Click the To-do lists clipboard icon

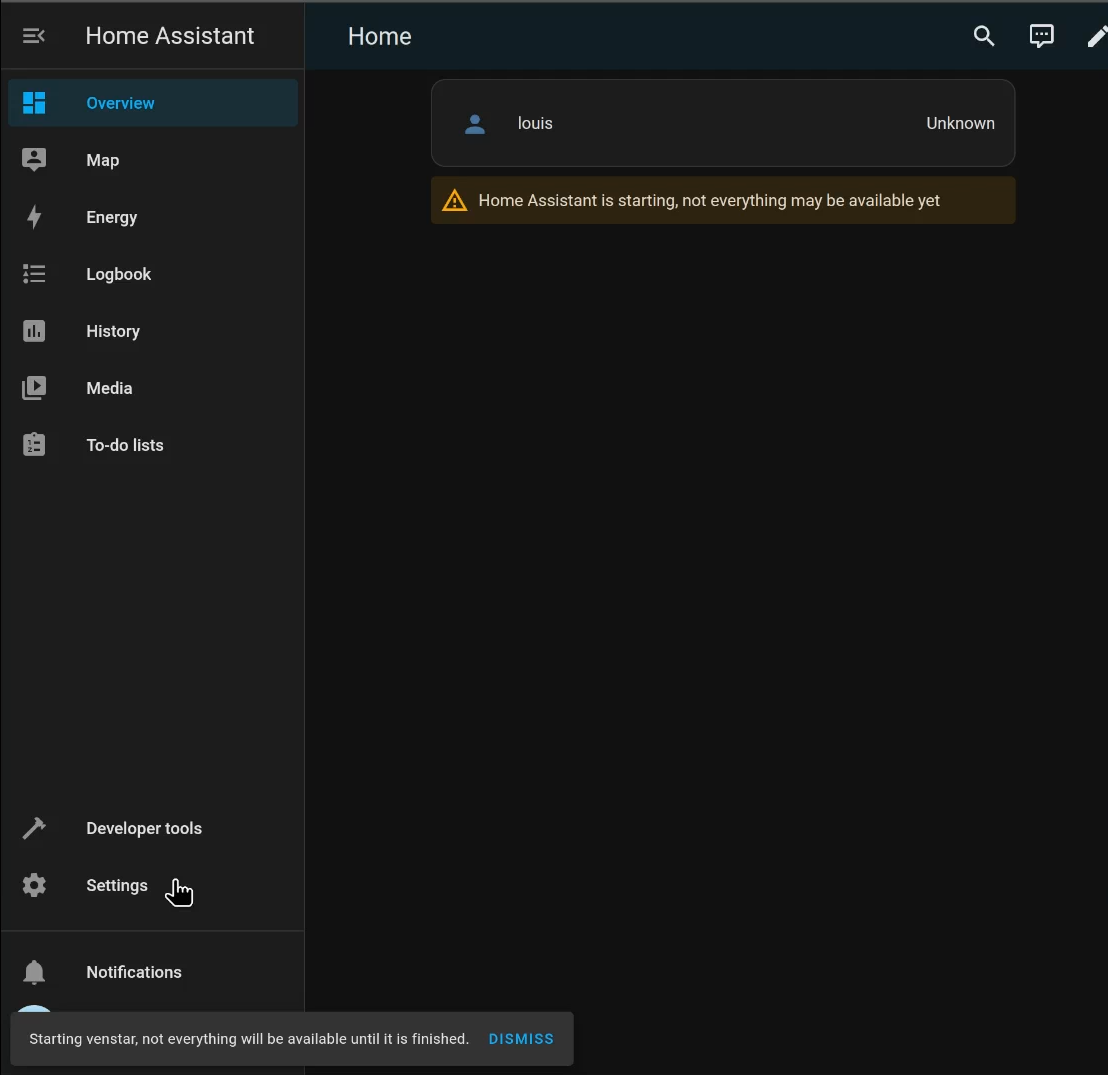click(34, 445)
